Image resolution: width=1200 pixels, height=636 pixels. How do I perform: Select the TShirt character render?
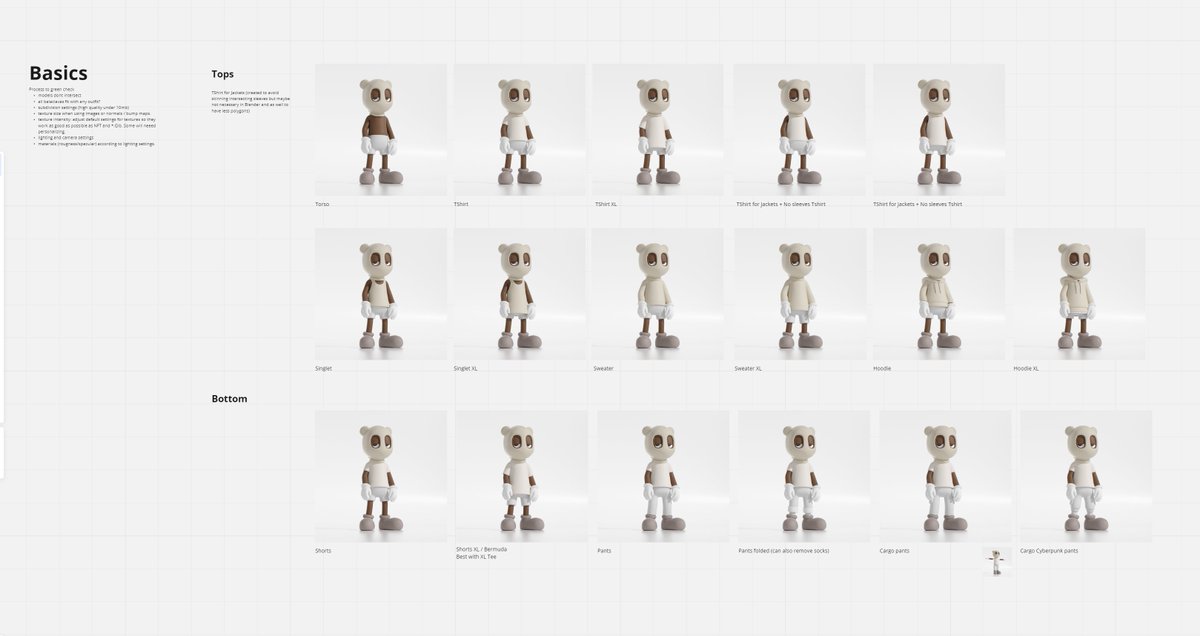[x=519, y=130]
